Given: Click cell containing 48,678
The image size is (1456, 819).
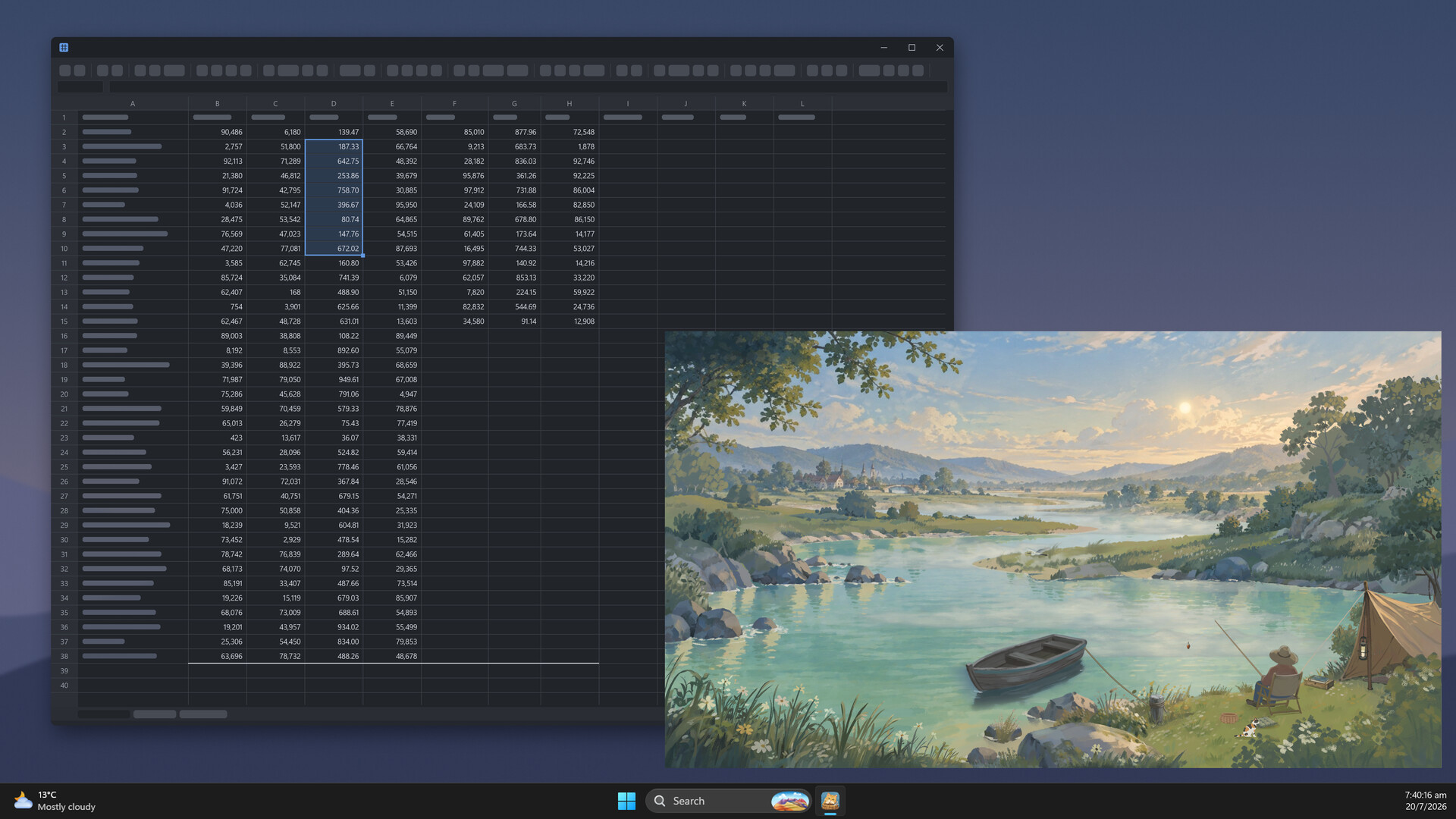Looking at the screenshot, I should tap(392, 657).
